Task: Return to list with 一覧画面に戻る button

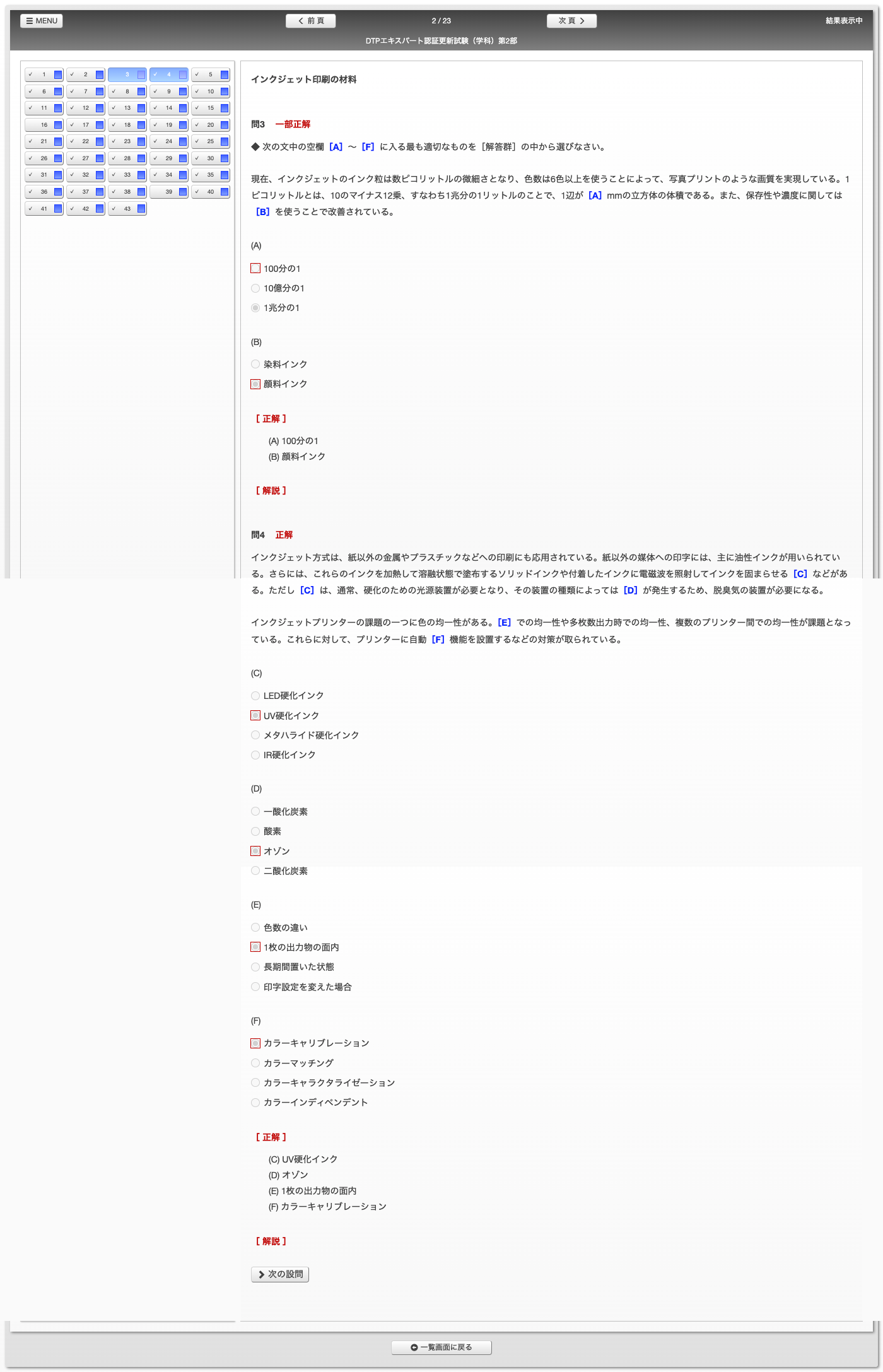Action: [441, 1347]
